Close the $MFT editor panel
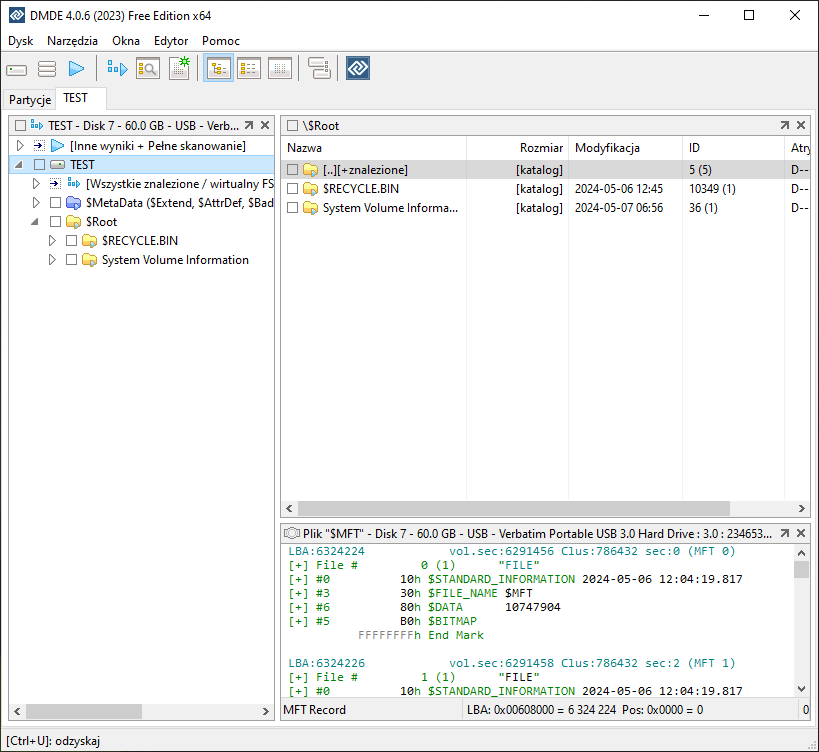Image resolution: width=819 pixels, height=752 pixels. tap(801, 533)
